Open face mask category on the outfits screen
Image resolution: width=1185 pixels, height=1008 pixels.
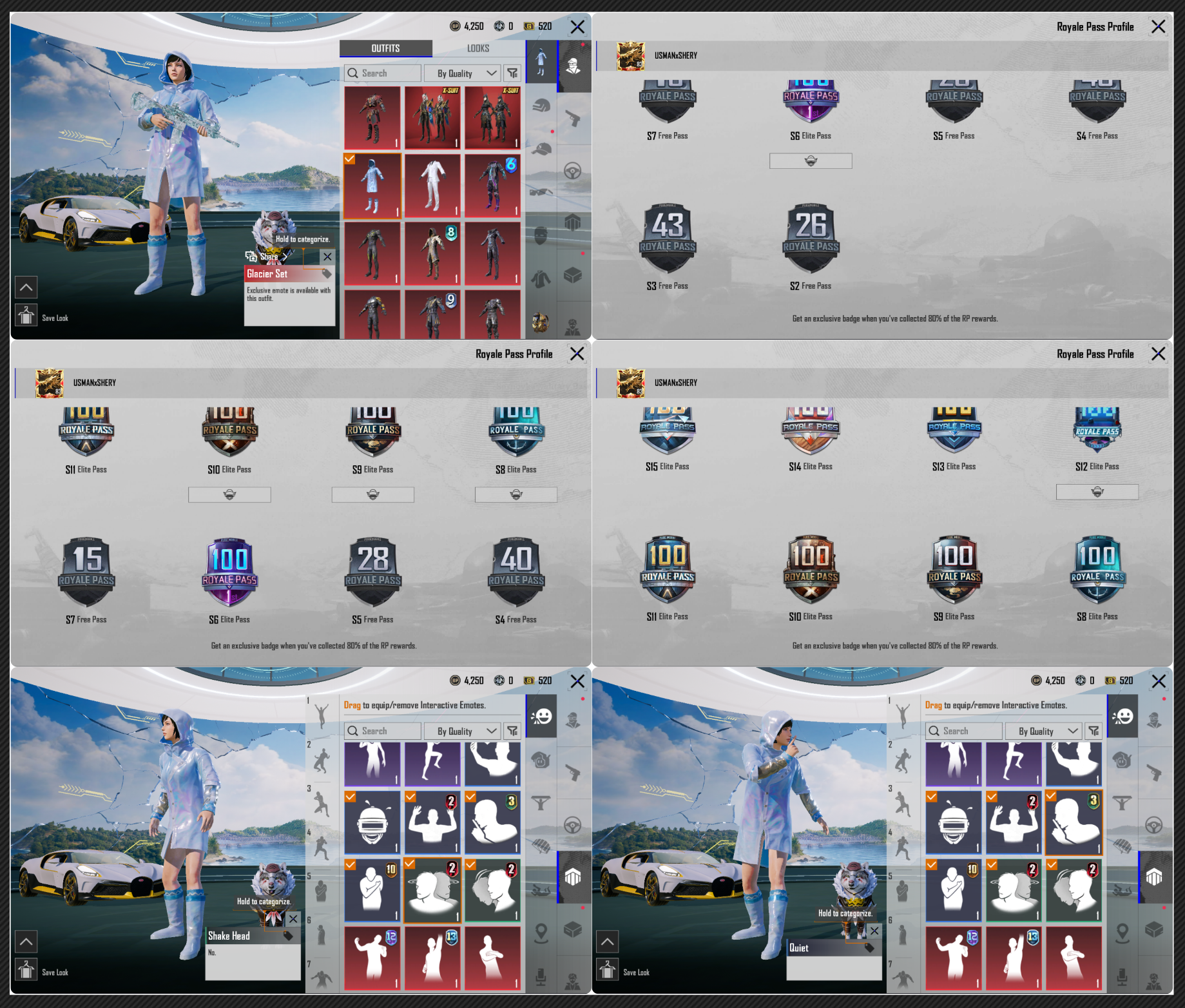pyautogui.click(x=541, y=235)
